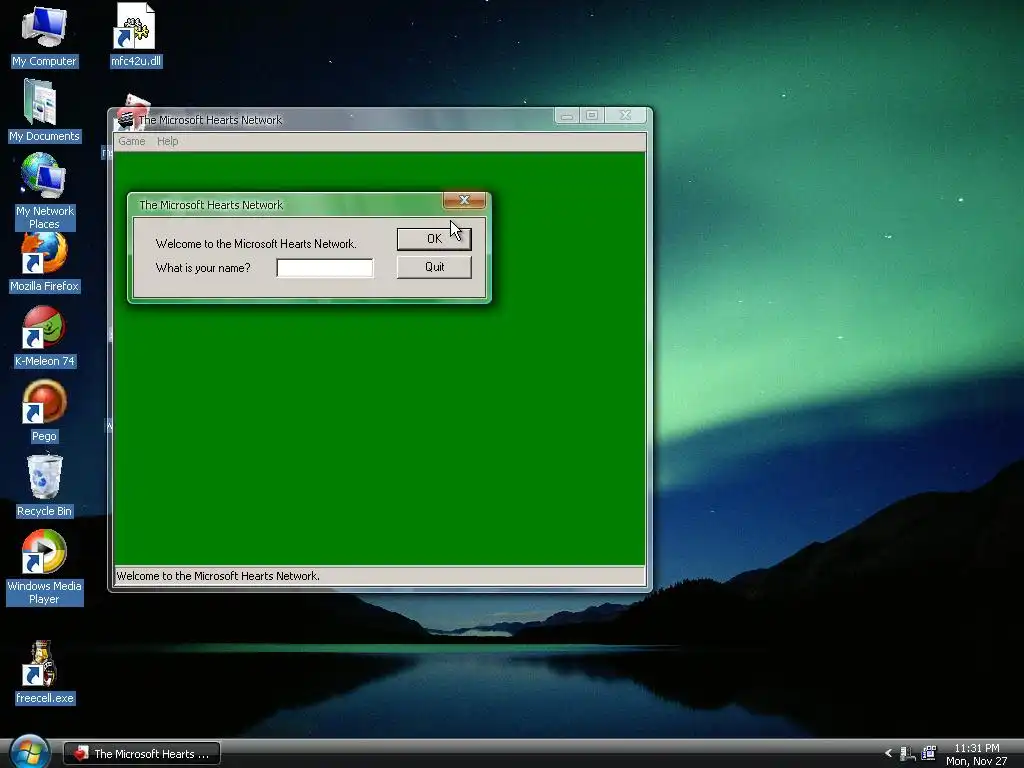Image resolution: width=1024 pixels, height=768 pixels.
Task: Open the Start menu orb
Action: (x=29, y=751)
